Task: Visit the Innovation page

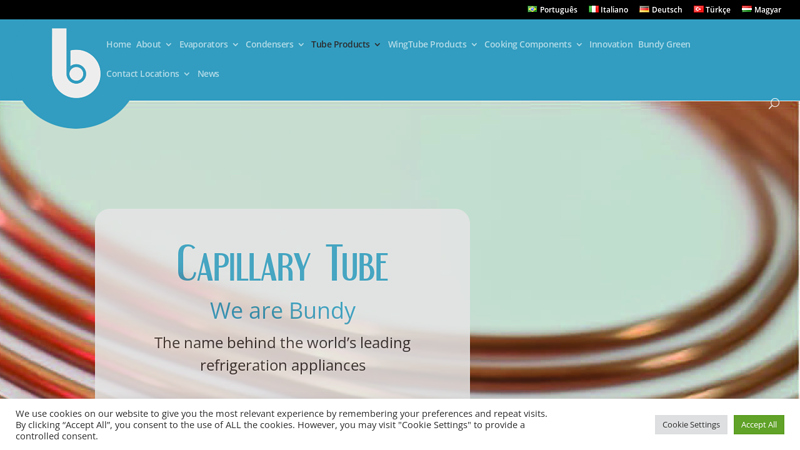Action: click(611, 44)
